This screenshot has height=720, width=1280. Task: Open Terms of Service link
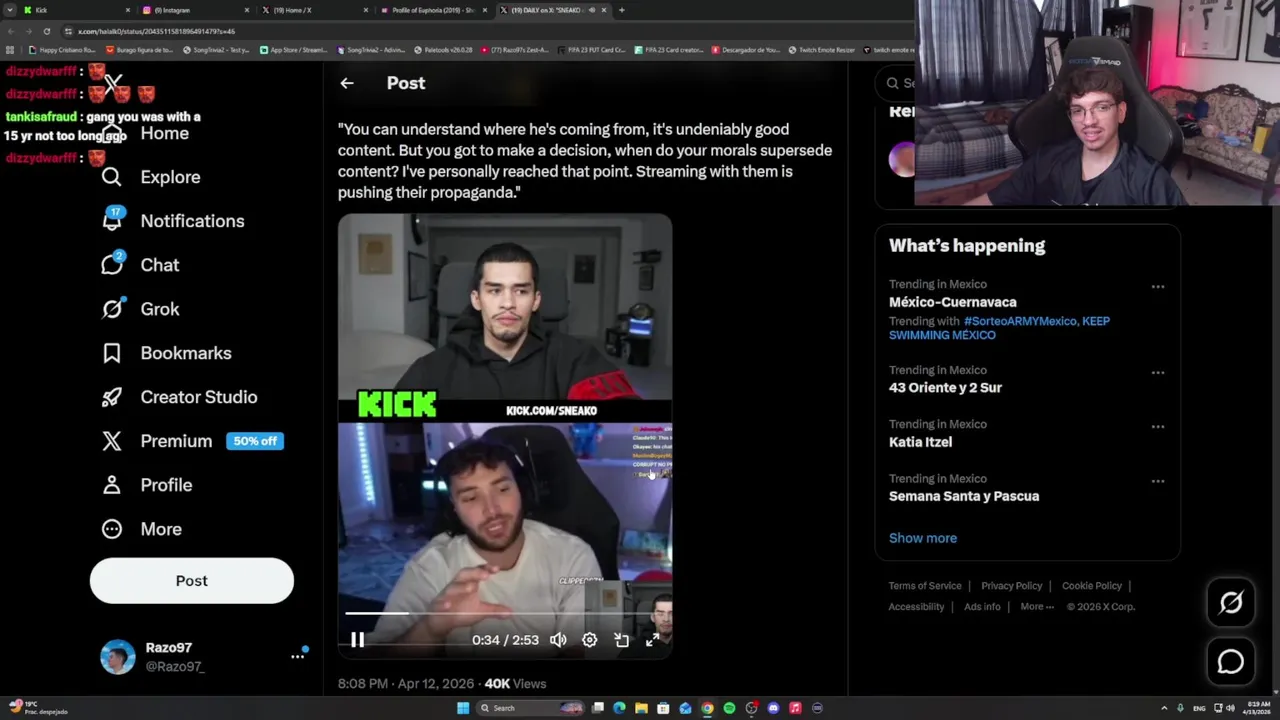pos(925,586)
